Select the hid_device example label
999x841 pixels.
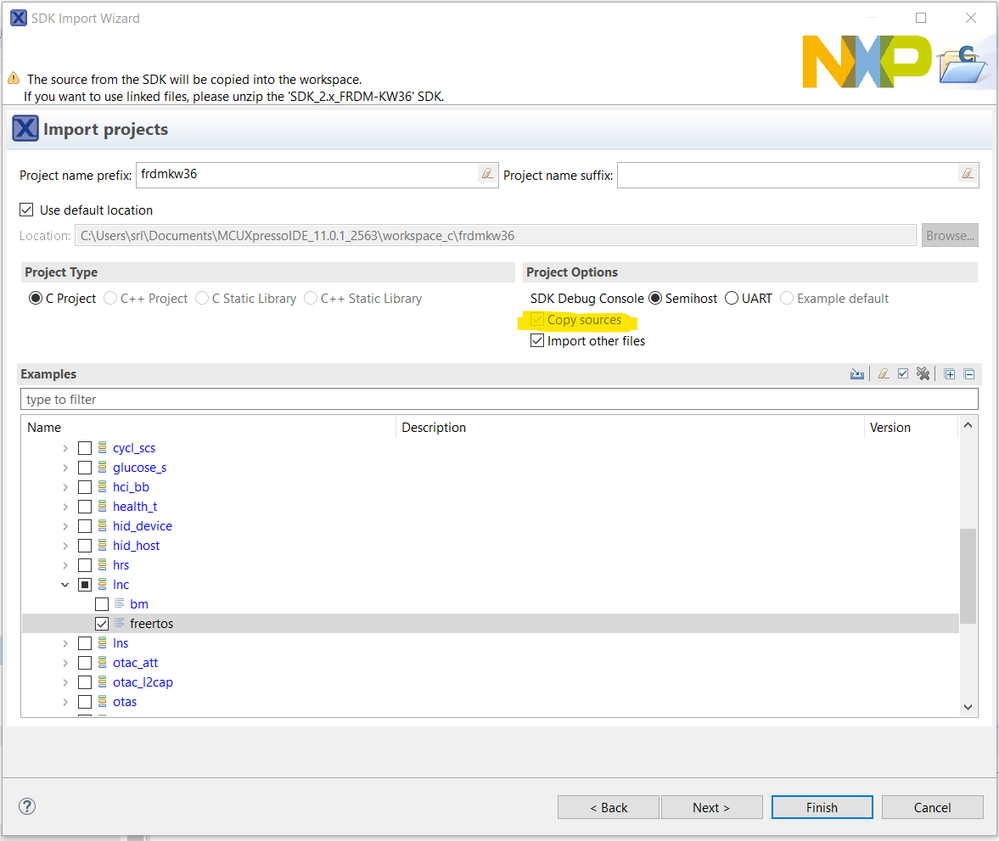click(142, 526)
